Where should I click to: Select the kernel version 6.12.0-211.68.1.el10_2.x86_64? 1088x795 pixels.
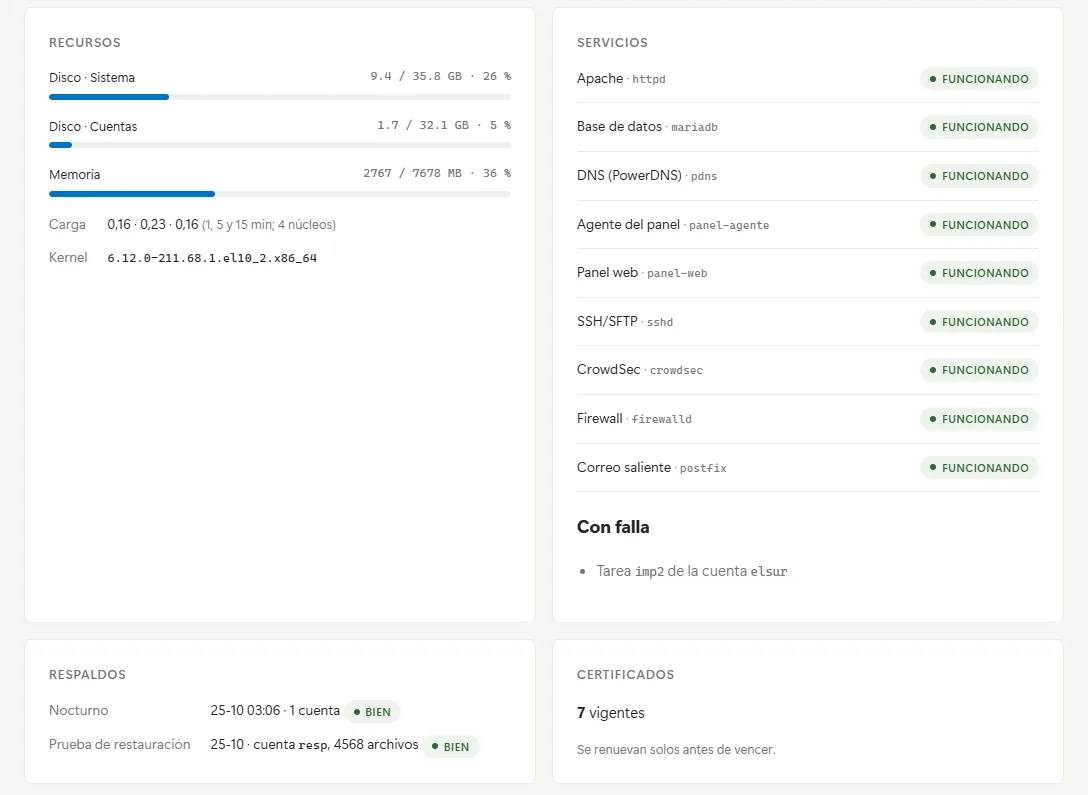(212, 258)
